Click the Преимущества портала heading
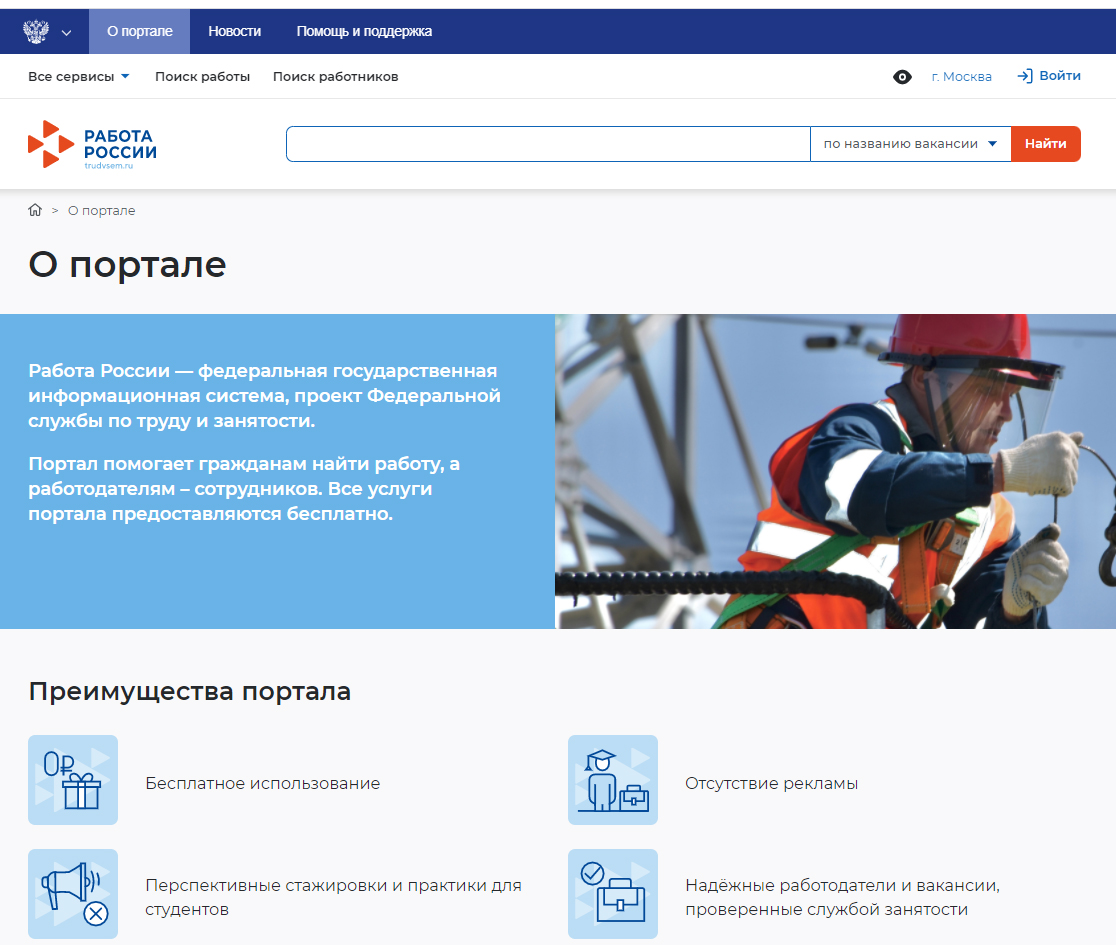Viewport: 1116px width, 945px height. tap(189, 692)
